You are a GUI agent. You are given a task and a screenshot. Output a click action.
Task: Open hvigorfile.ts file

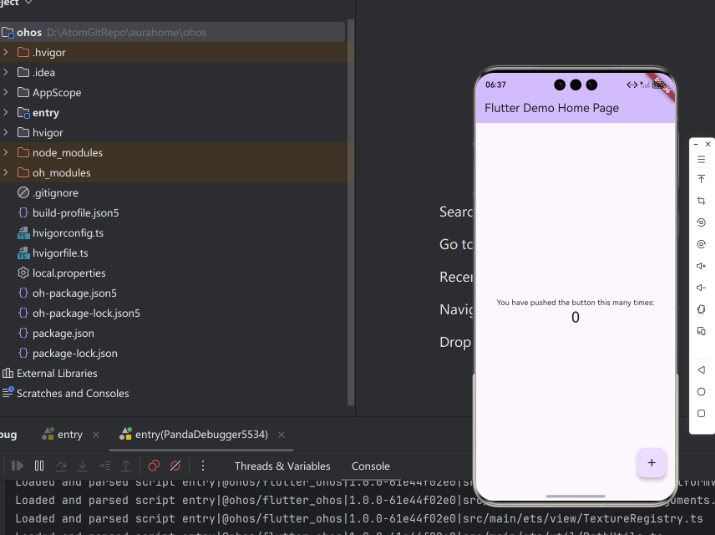point(60,253)
